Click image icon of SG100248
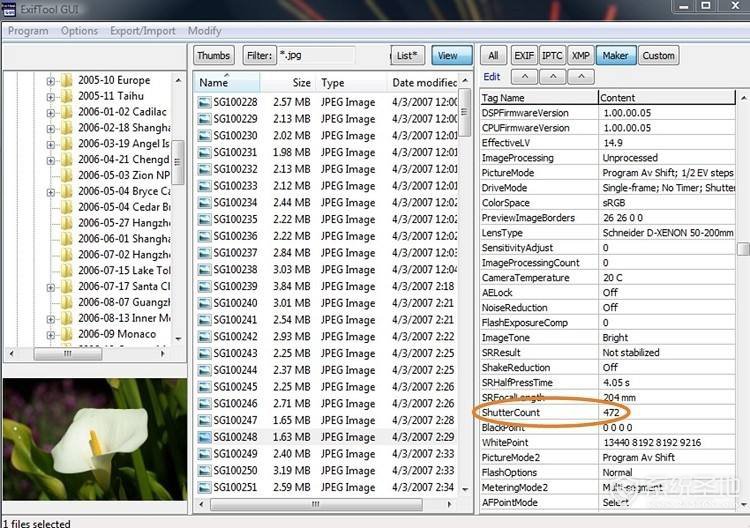 204,437
